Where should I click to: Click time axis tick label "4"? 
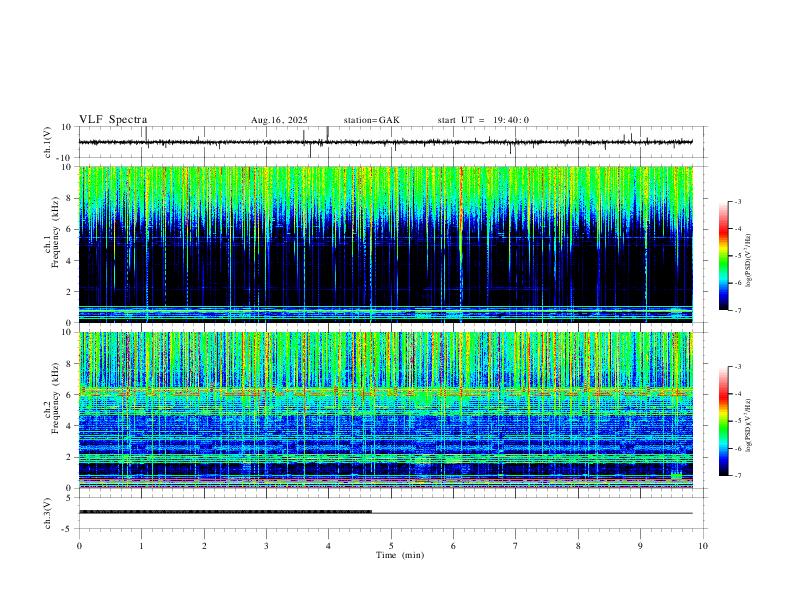pos(329,546)
